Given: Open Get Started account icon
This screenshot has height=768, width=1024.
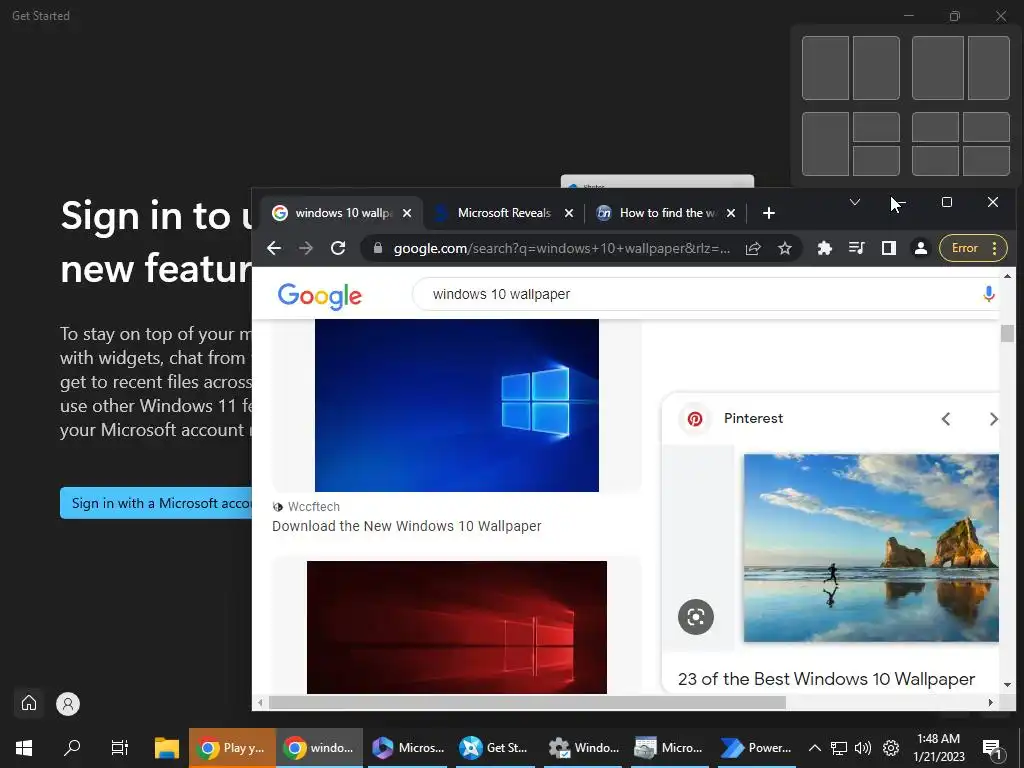Looking at the screenshot, I should 68,703.
